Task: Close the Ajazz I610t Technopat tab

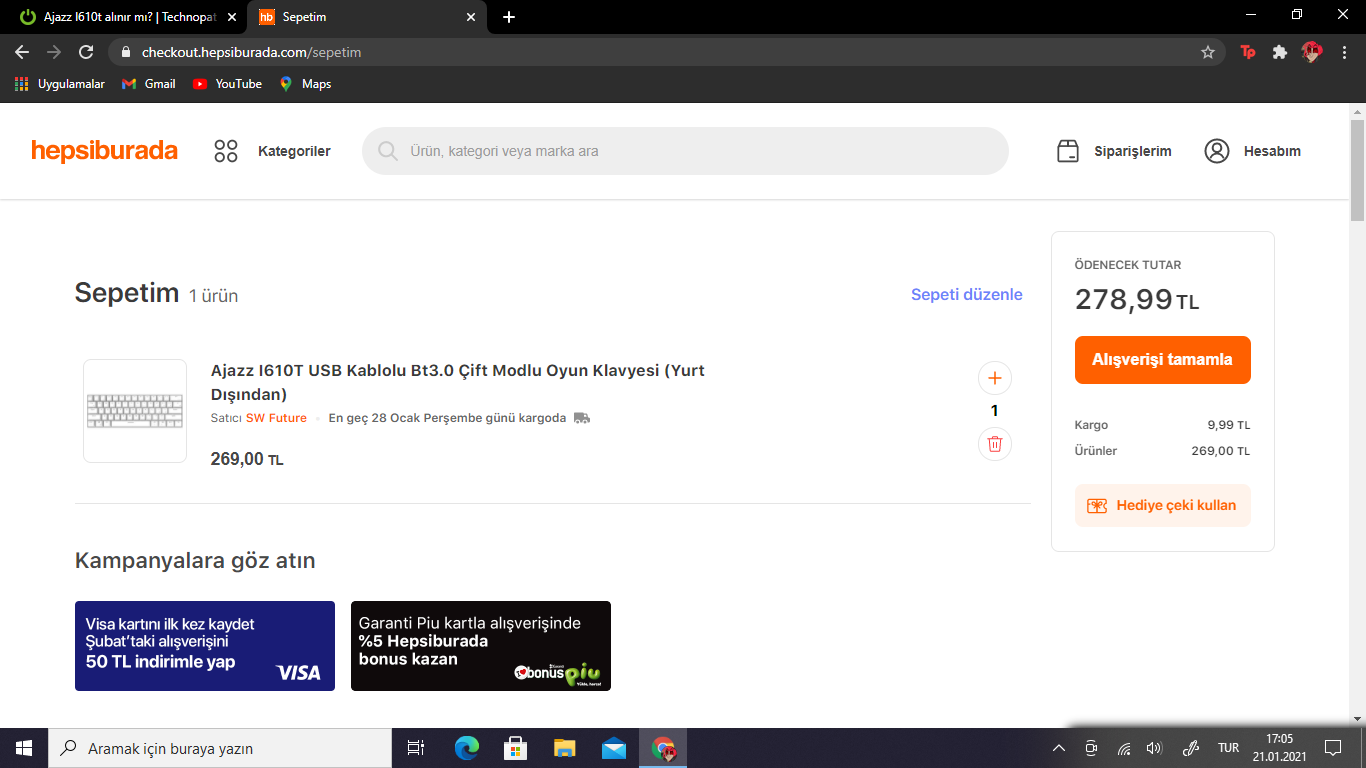Action: [232, 17]
